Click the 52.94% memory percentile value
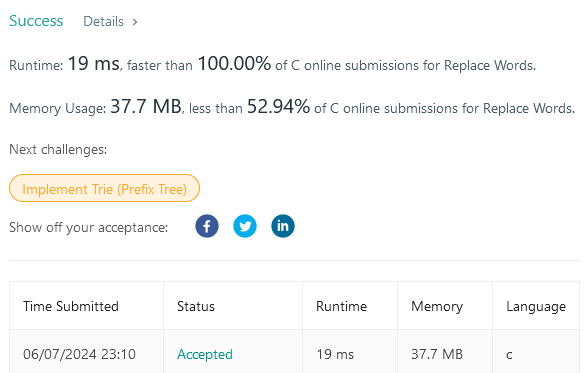The width and height of the screenshot is (587, 373). (x=279, y=106)
